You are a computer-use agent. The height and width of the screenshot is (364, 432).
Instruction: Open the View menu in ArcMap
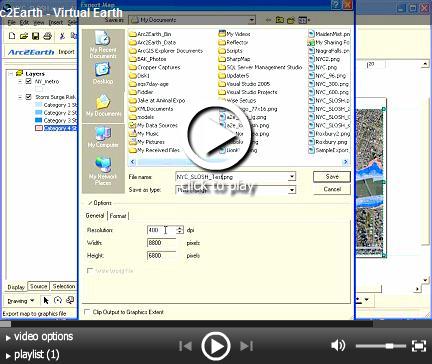(39, 22)
